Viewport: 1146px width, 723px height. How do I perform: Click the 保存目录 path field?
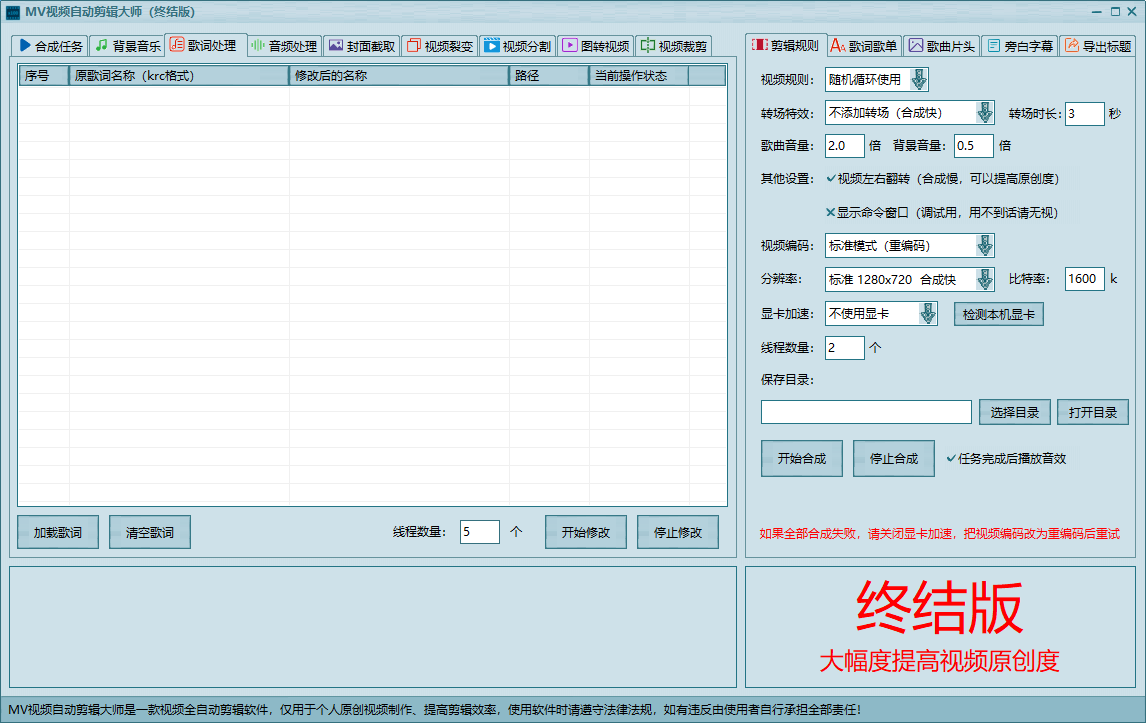tap(866, 412)
